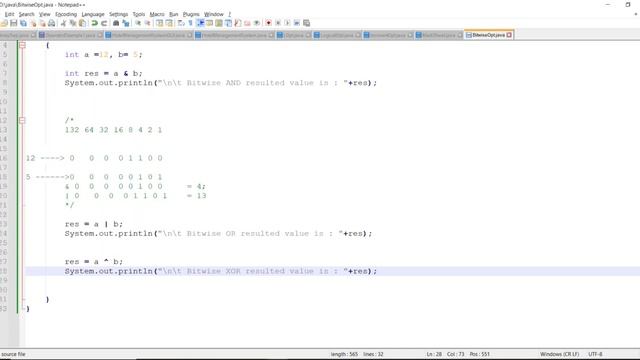The width and height of the screenshot is (640, 360).
Task: Toggle file monitoring eye icon
Action: [256, 23]
